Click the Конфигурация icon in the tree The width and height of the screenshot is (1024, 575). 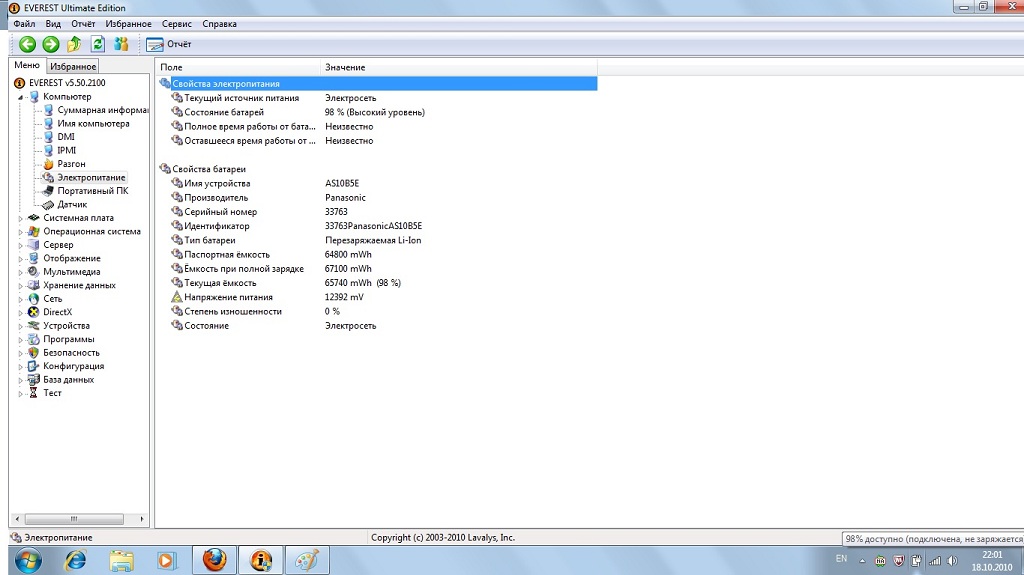point(33,366)
